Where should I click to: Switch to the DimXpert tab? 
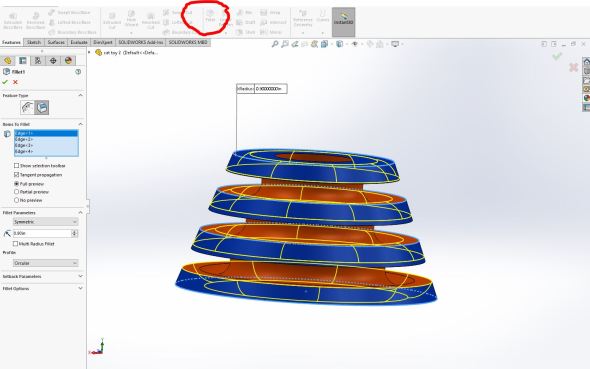coord(103,43)
